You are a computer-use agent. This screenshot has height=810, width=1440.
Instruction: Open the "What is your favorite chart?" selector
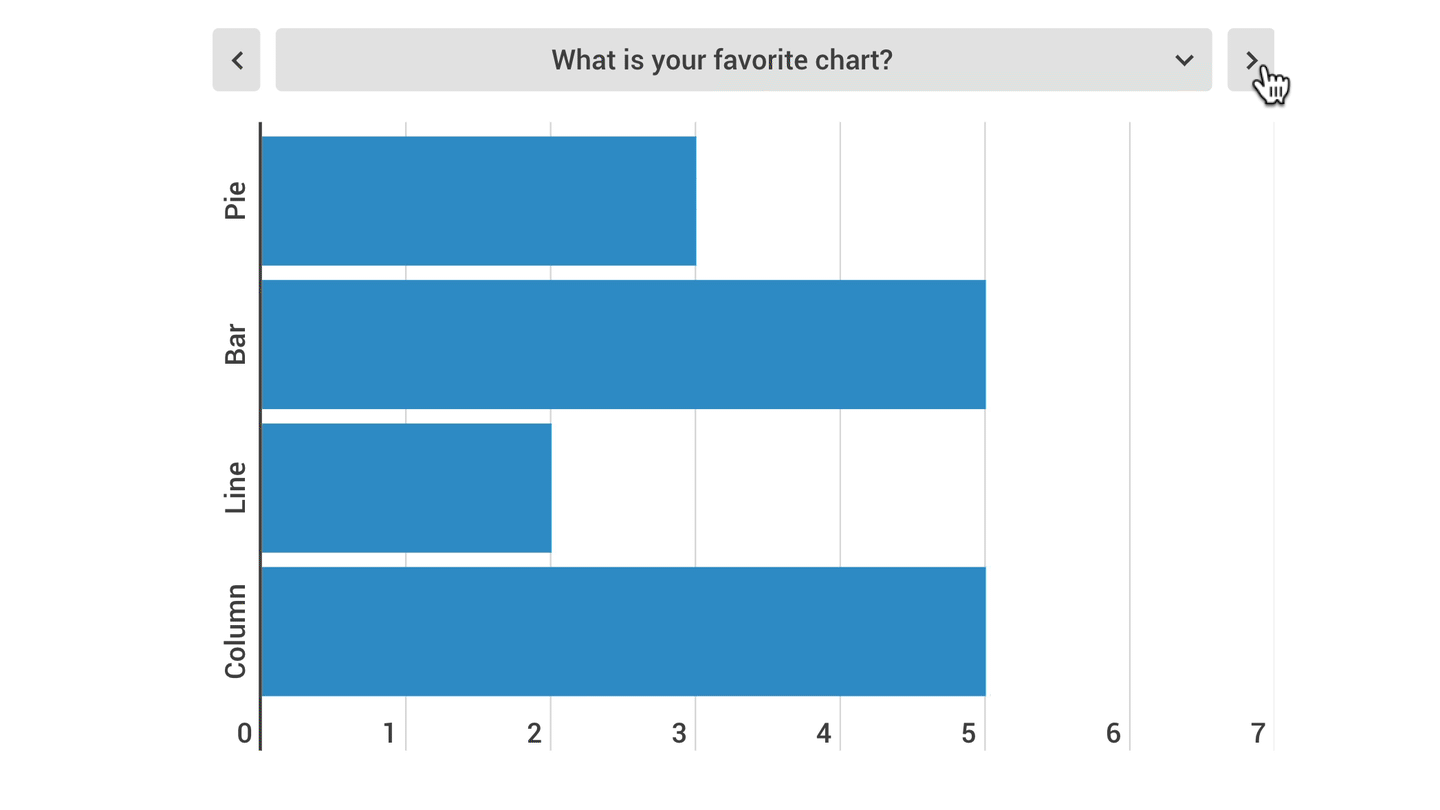(722, 60)
